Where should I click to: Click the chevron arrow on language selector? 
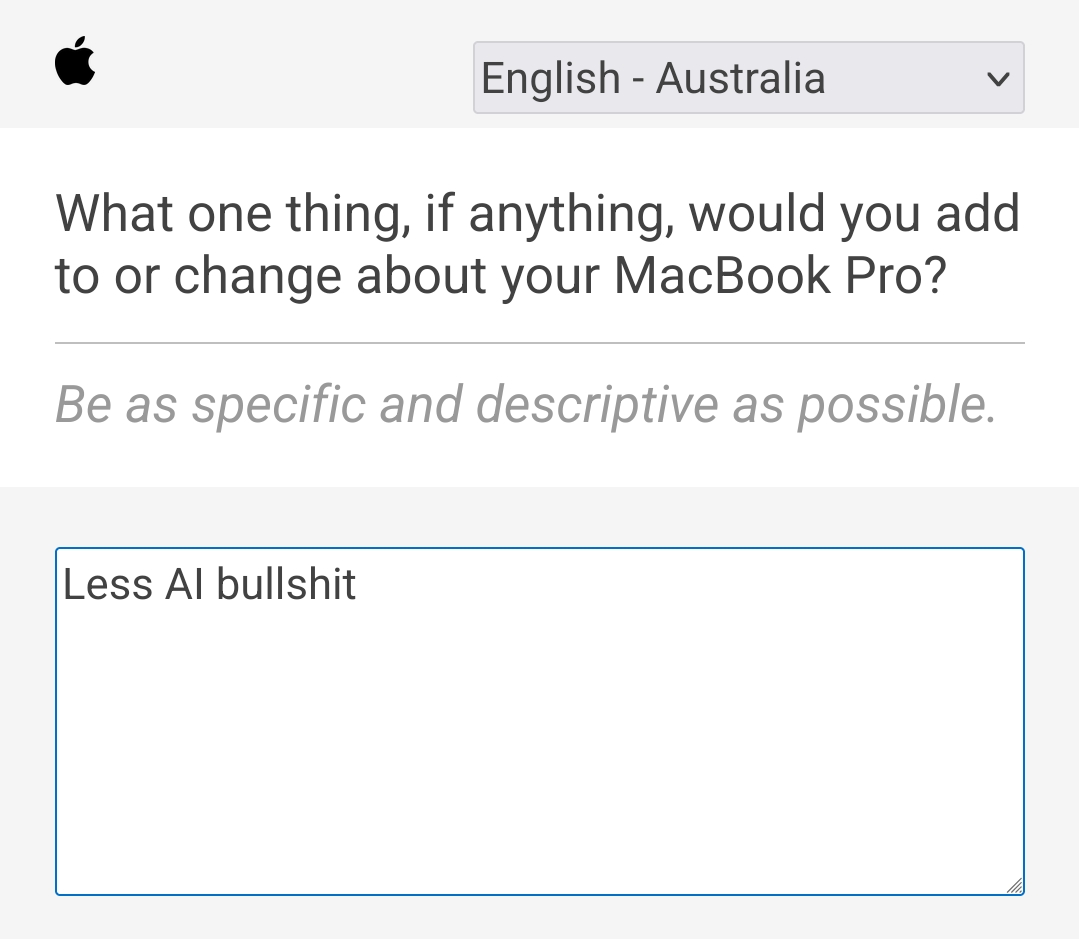(998, 79)
